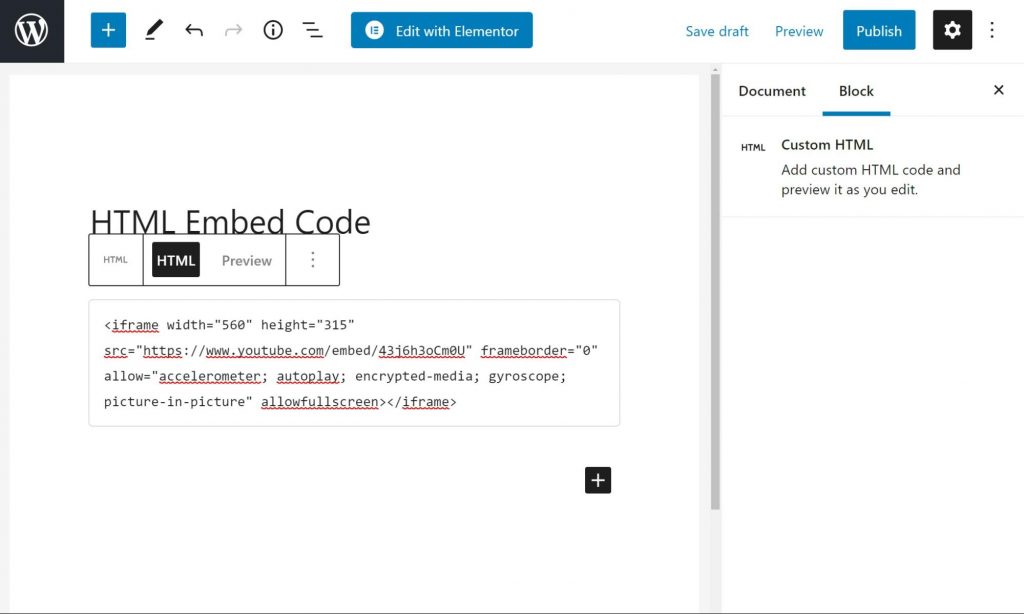Open the block inserter plus button
1024x614 pixels.
[x=108, y=31]
